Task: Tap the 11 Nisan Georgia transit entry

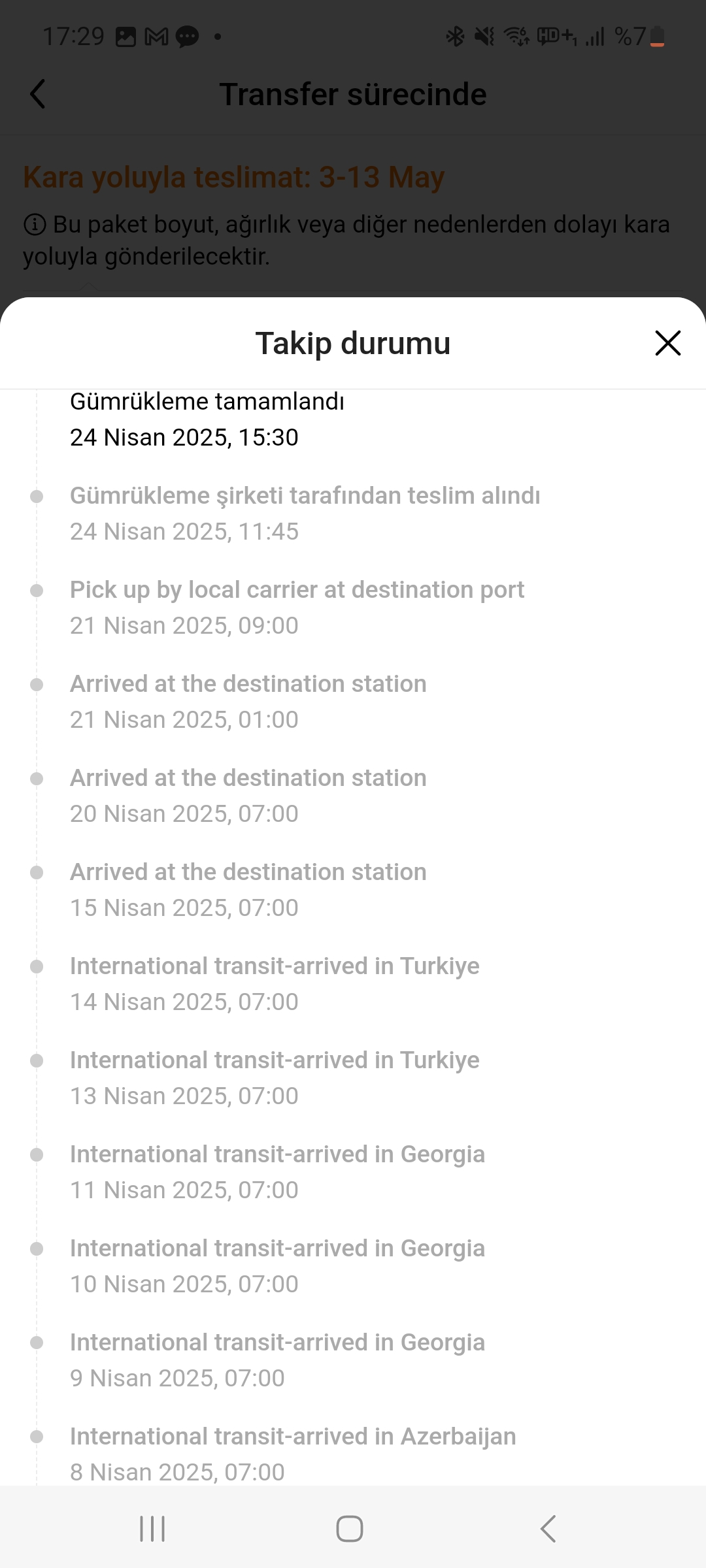Action: point(277,1171)
